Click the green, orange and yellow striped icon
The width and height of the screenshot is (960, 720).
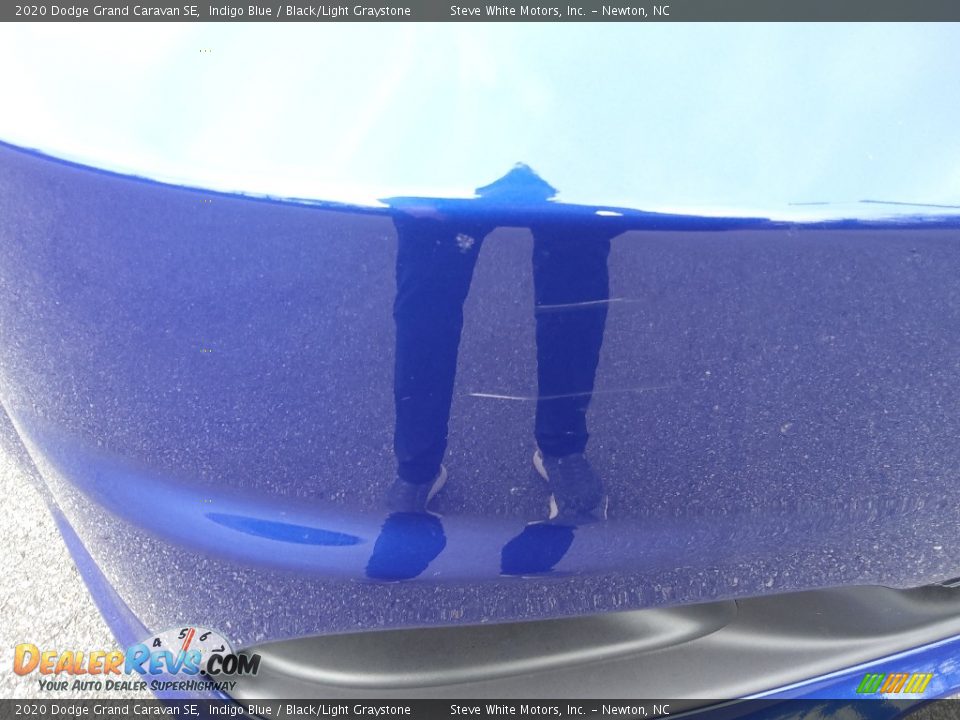[x=894, y=683]
